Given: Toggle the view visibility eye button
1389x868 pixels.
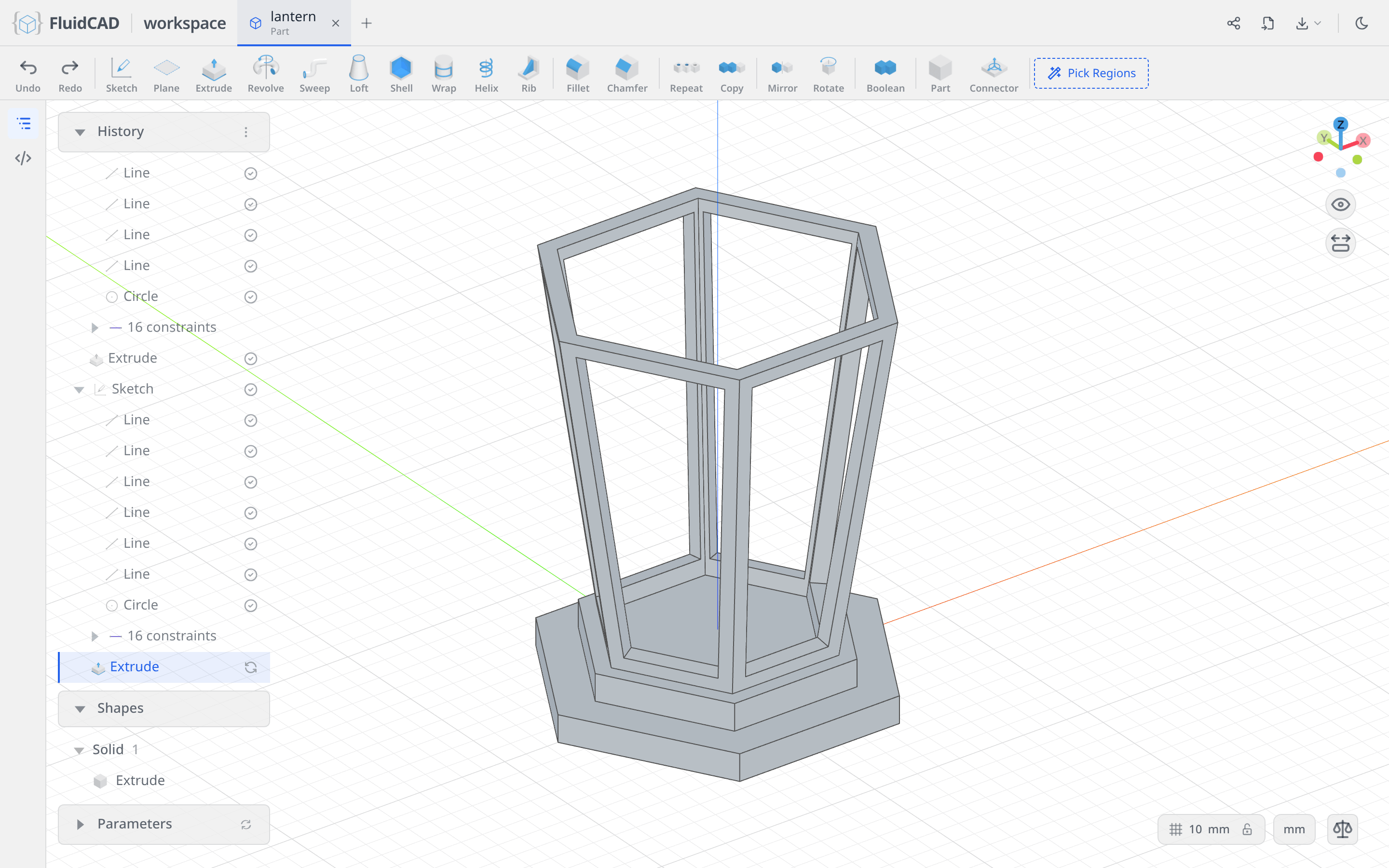Looking at the screenshot, I should 1340,205.
